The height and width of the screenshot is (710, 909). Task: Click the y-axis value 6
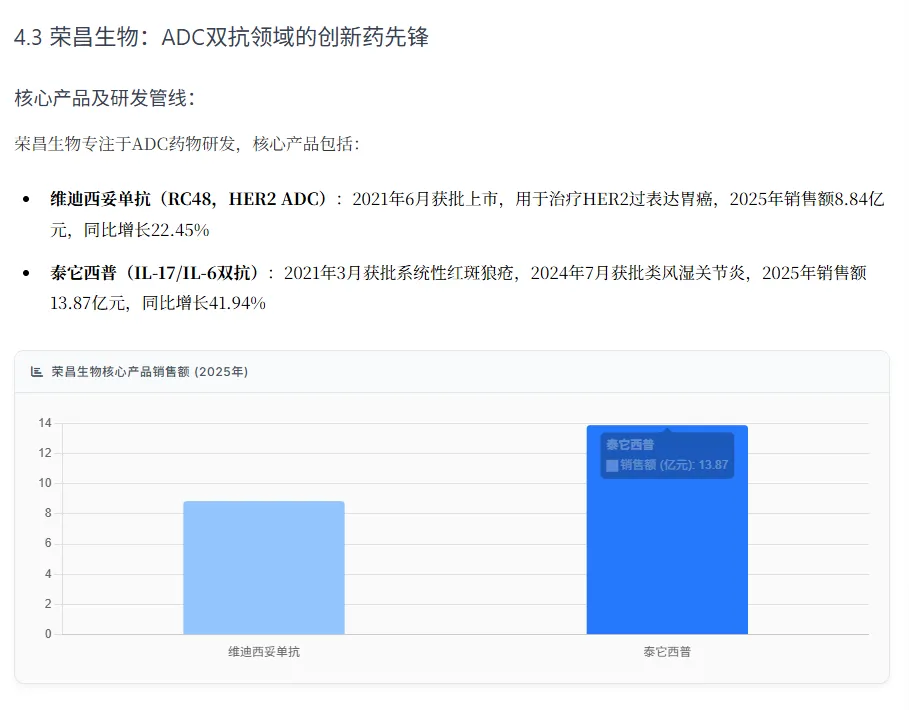48,544
